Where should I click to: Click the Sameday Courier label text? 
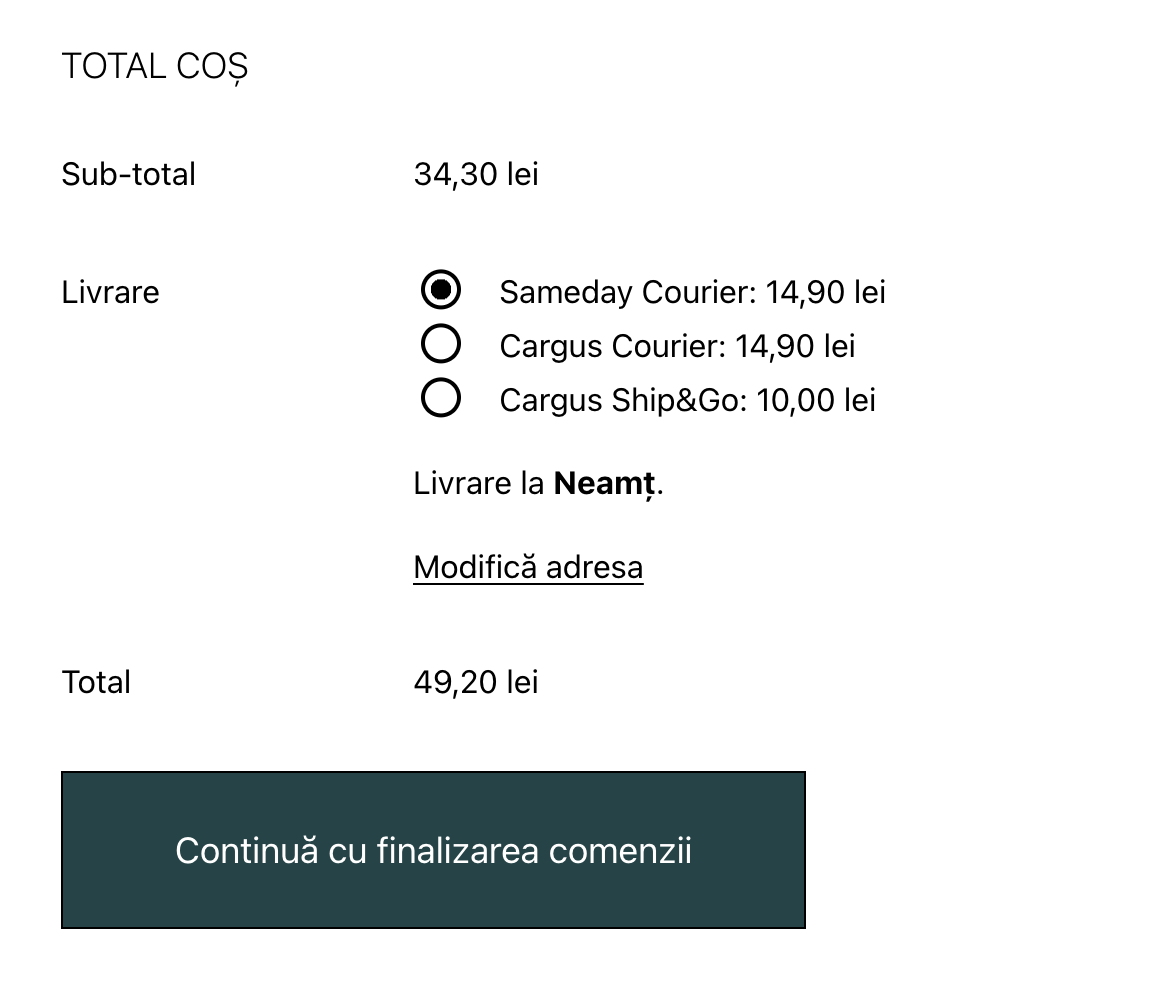[x=630, y=292]
